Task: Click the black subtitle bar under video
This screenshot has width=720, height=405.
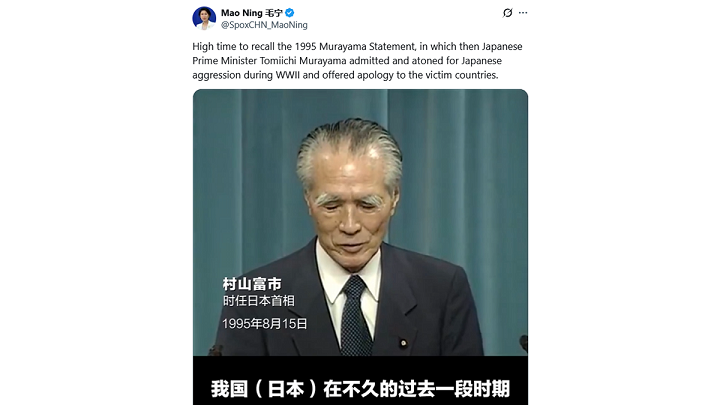Action: click(x=360, y=380)
